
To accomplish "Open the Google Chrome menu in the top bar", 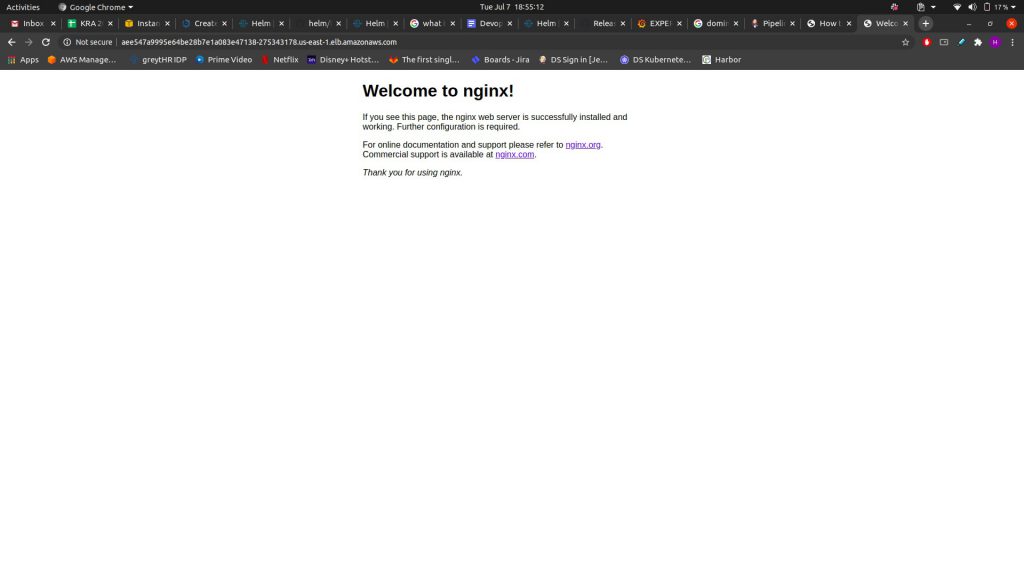I will [x=97, y=6].
